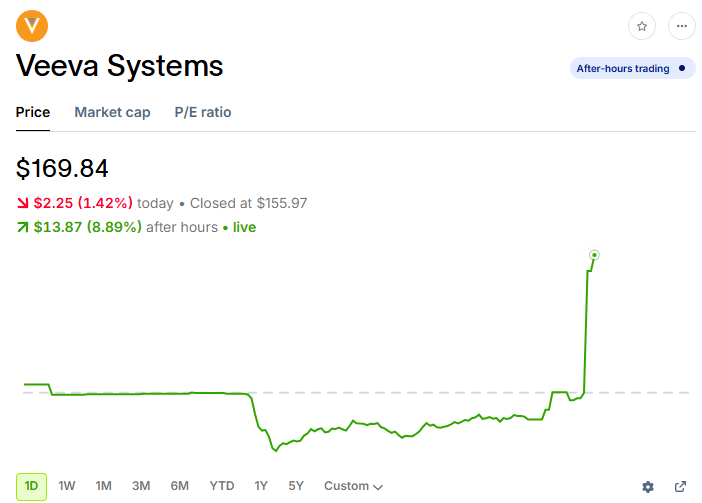The height and width of the screenshot is (503, 702).
Task: Expand the Custom date range dropdown
Action: 353,486
